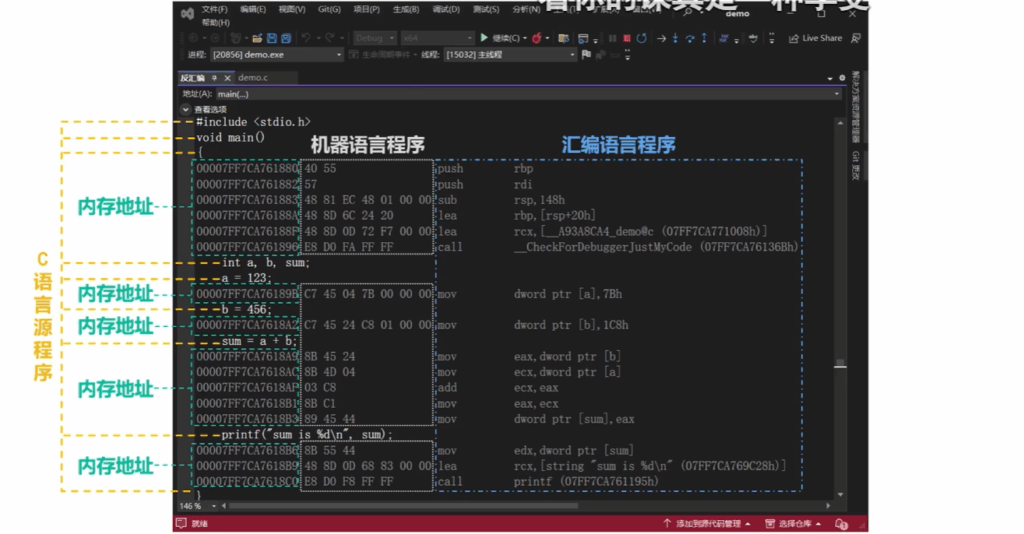Click the notifications bell icon
Screen dimensions: 1024x534
click(841, 524)
